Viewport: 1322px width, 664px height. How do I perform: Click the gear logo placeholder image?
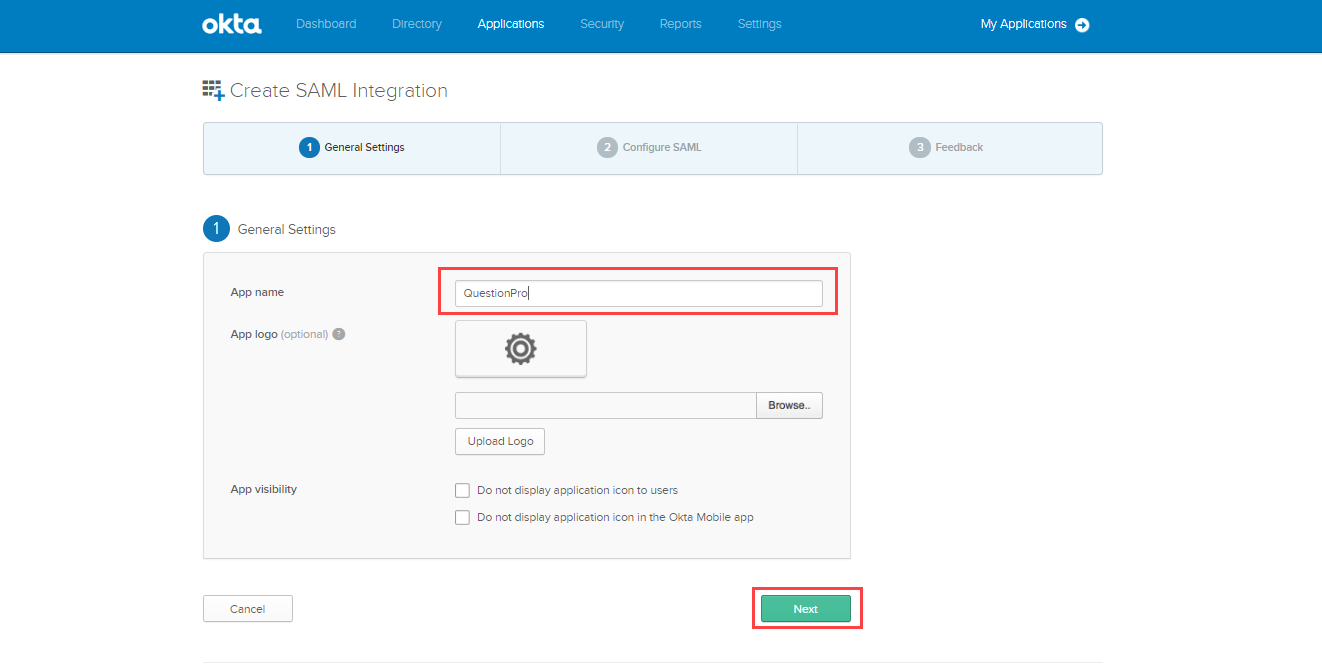coord(521,348)
